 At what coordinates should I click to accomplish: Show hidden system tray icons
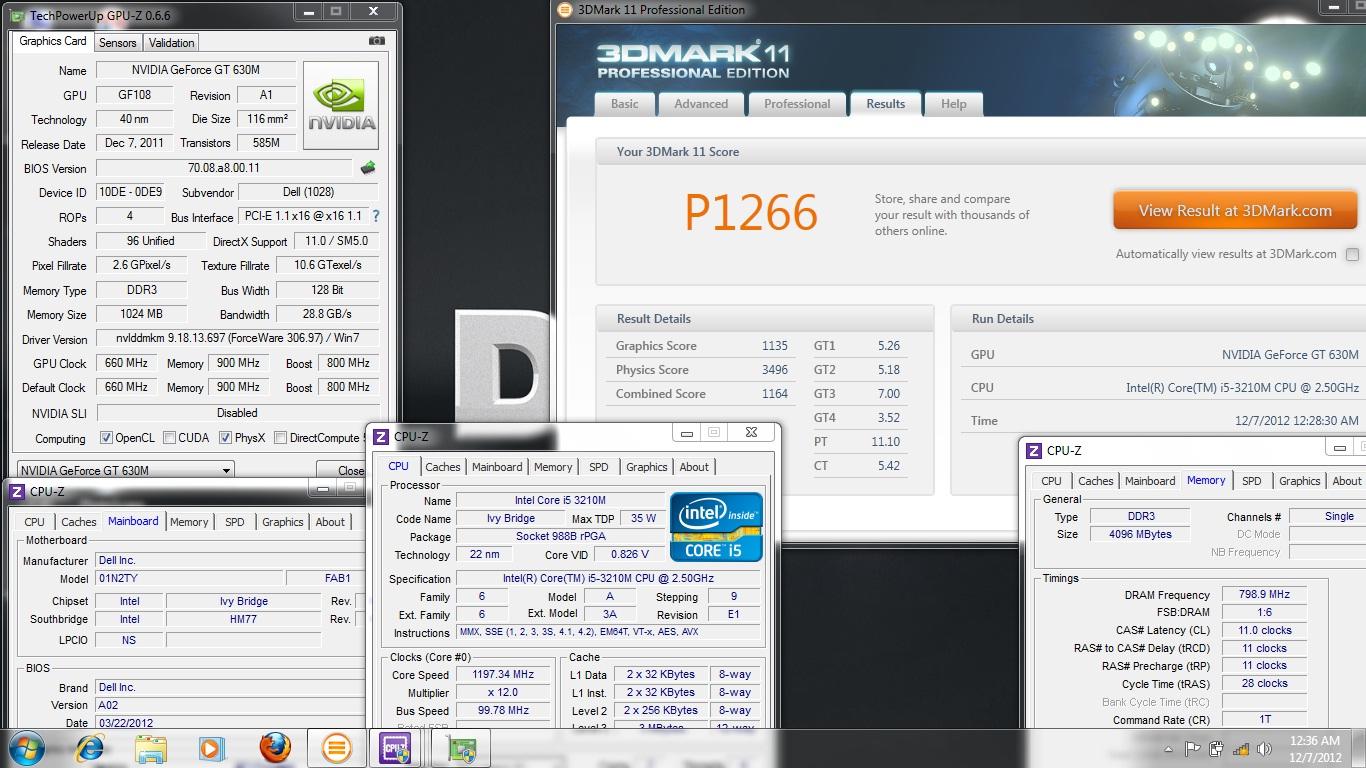(x=1169, y=749)
